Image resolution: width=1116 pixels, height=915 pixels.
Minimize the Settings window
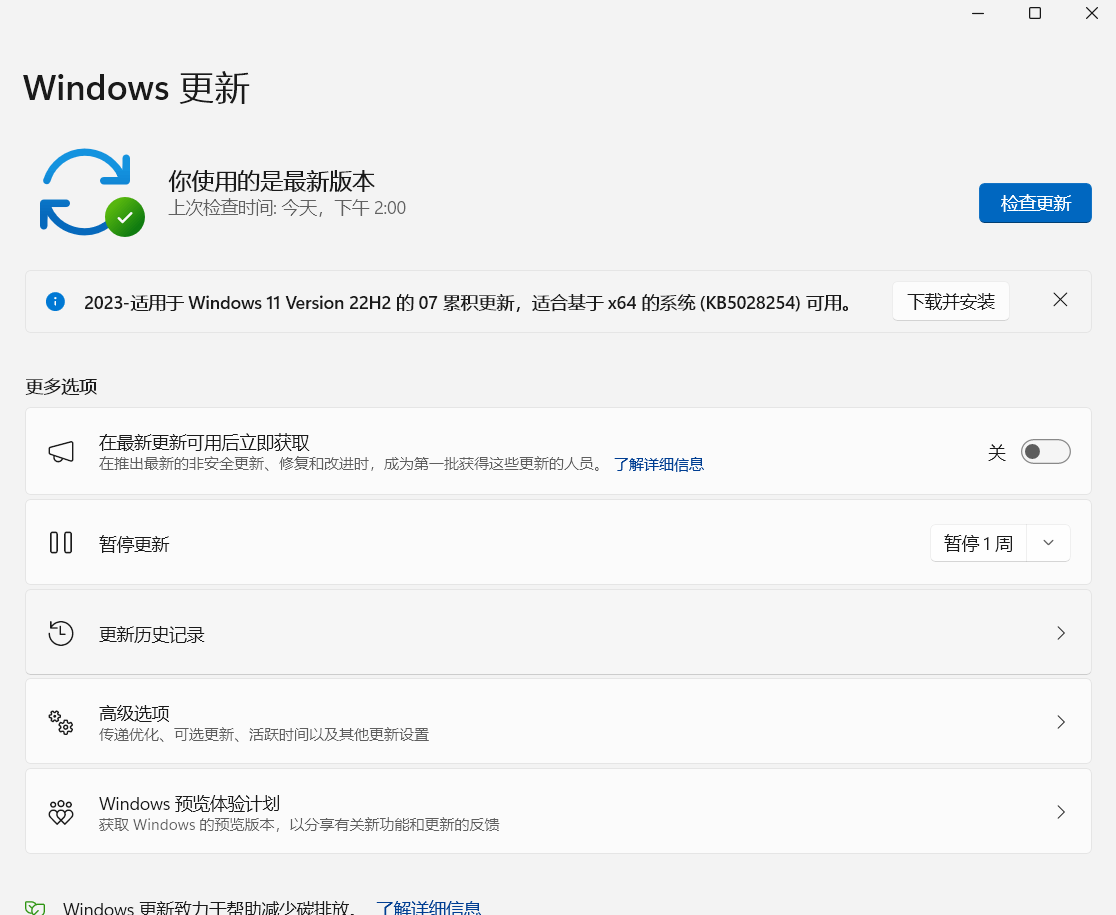pyautogui.click(x=978, y=14)
